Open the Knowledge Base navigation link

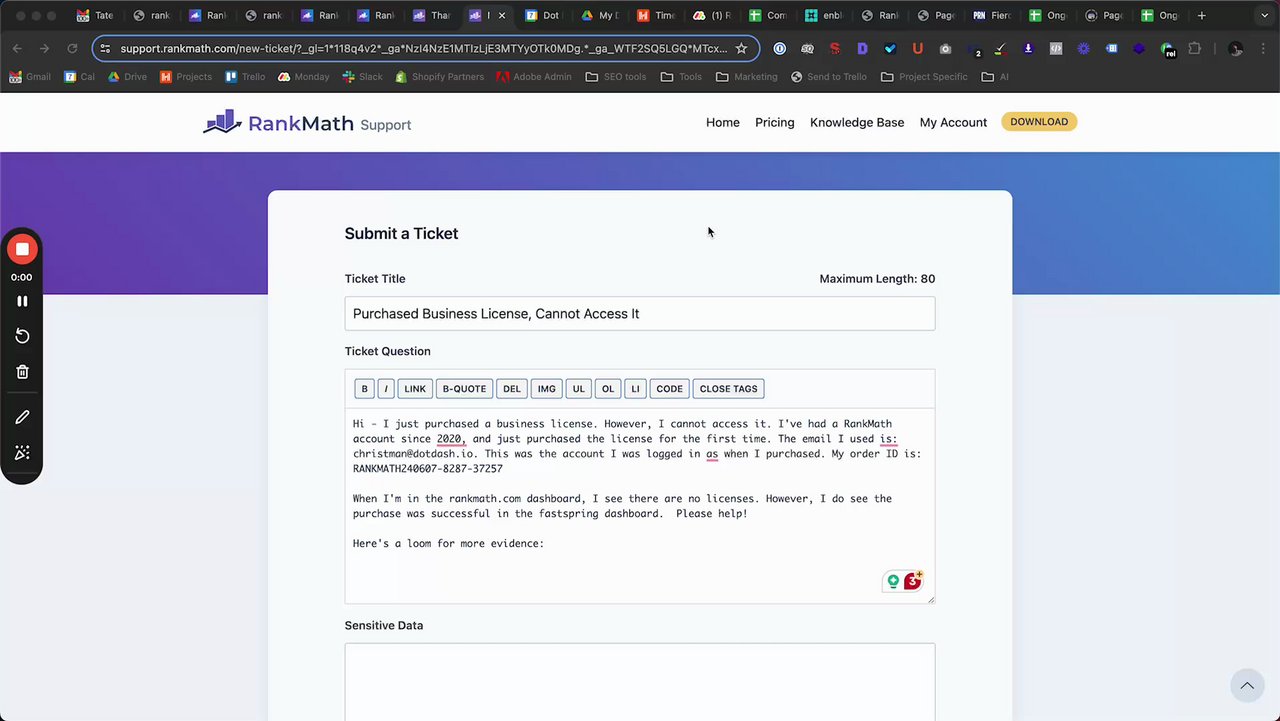point(857,122)
